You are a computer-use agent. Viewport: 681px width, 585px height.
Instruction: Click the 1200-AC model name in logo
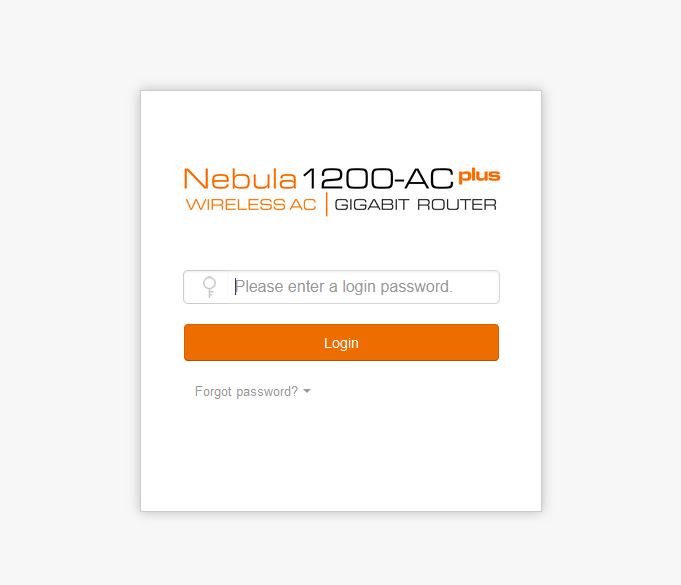(x=377, y=178)
